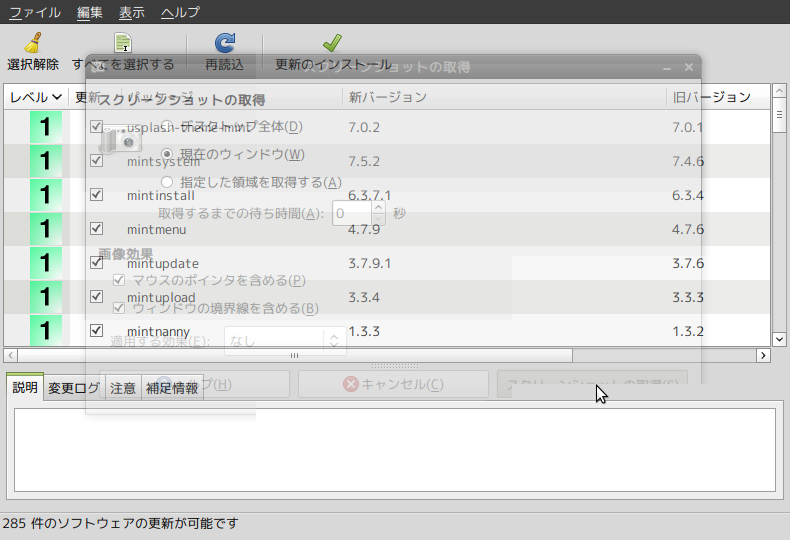The width and height of the screenshot is (790, 540).
Task: Click vertical scrollbar up arrow
Action: (x=779, y=91)
